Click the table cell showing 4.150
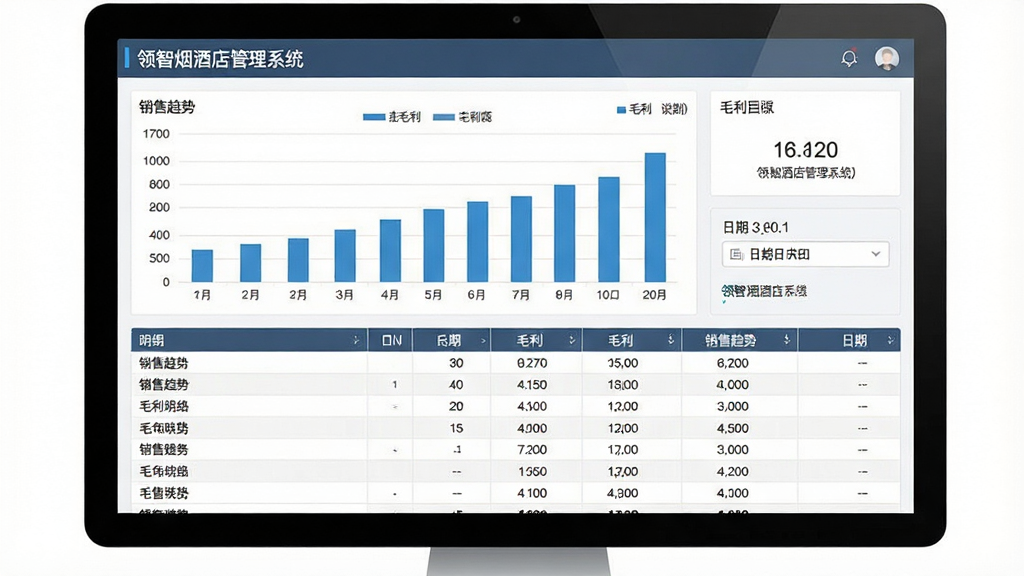 click(532, 385)
